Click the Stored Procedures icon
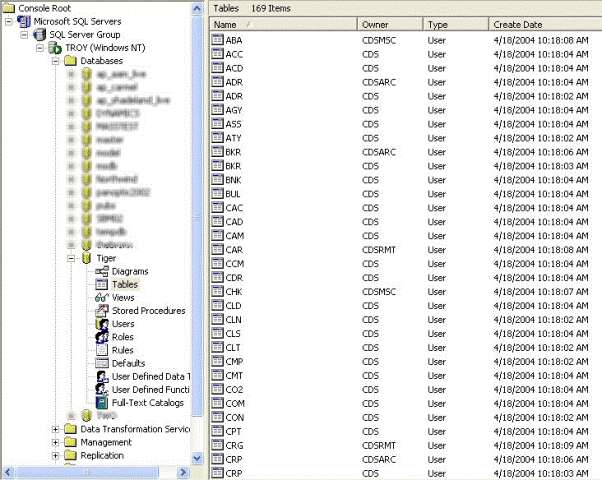Screen dimensions: 602x480 (x=102, y=311)
